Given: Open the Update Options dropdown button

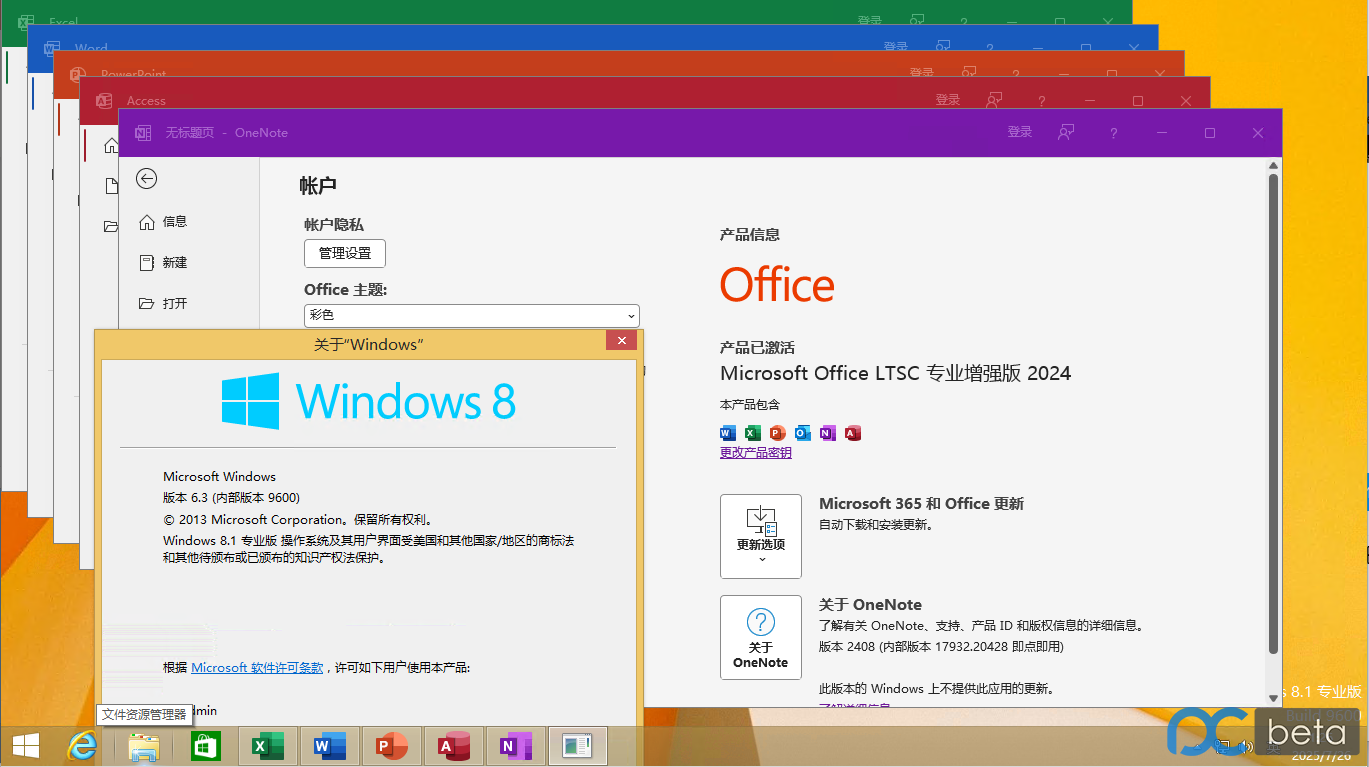Looking at the screenshot, I should (760, 536).
